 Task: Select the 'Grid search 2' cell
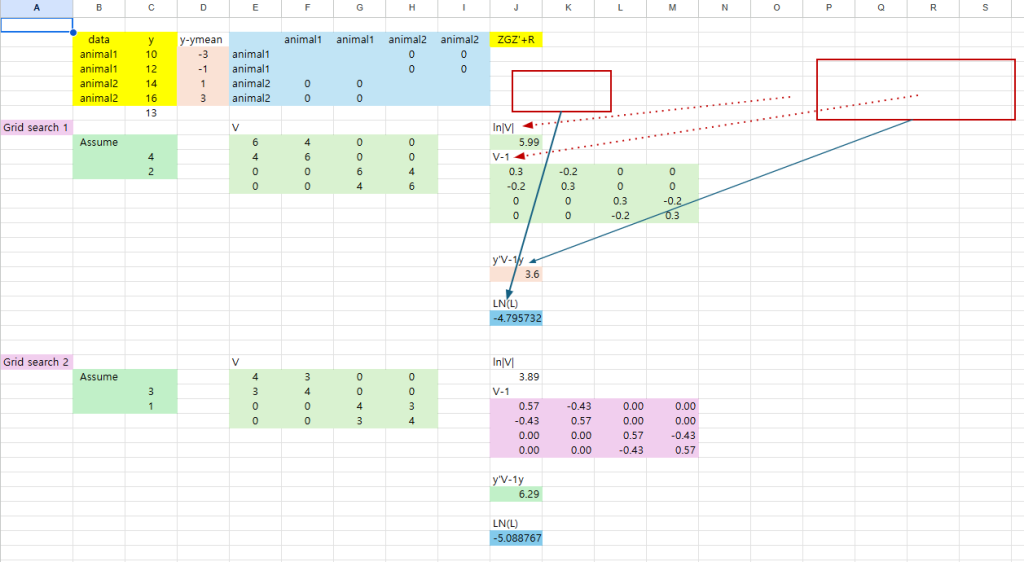click(x=37, y=362)
